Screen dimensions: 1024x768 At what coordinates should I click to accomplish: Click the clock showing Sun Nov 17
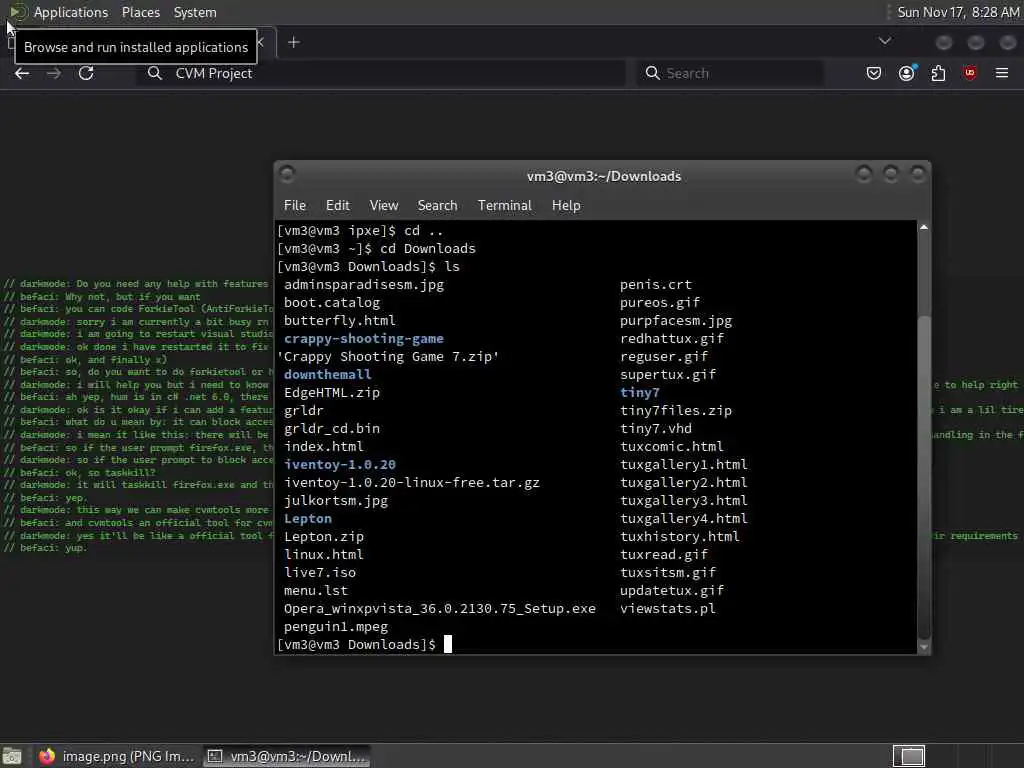coord(957,12)
